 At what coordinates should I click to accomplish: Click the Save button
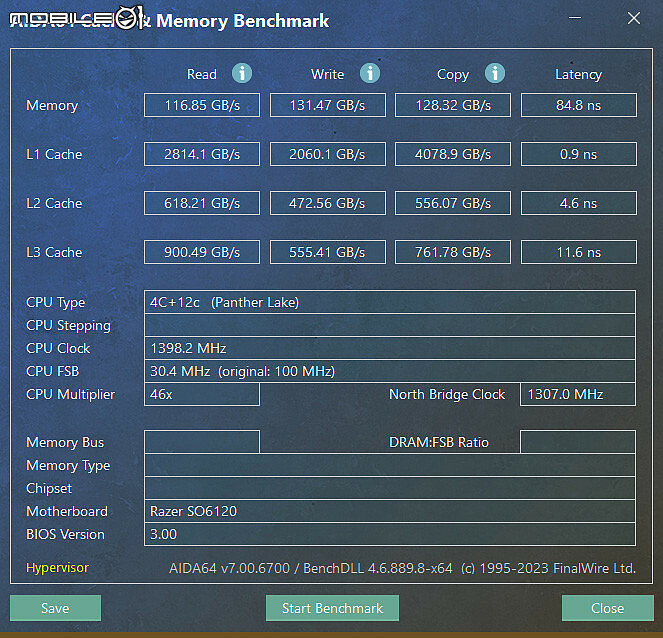(55, 608)
